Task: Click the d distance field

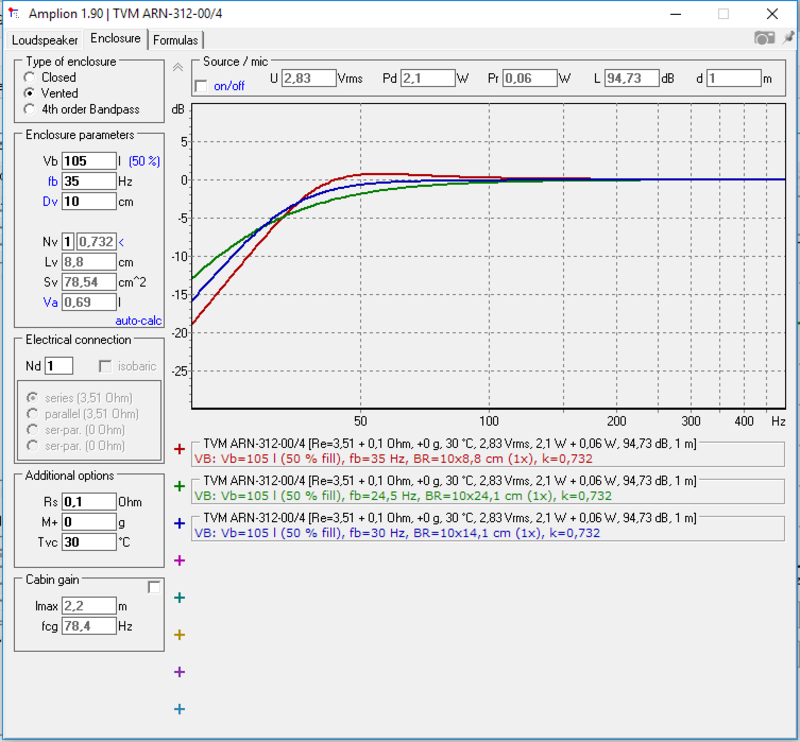Action: (x=734, y=78)
